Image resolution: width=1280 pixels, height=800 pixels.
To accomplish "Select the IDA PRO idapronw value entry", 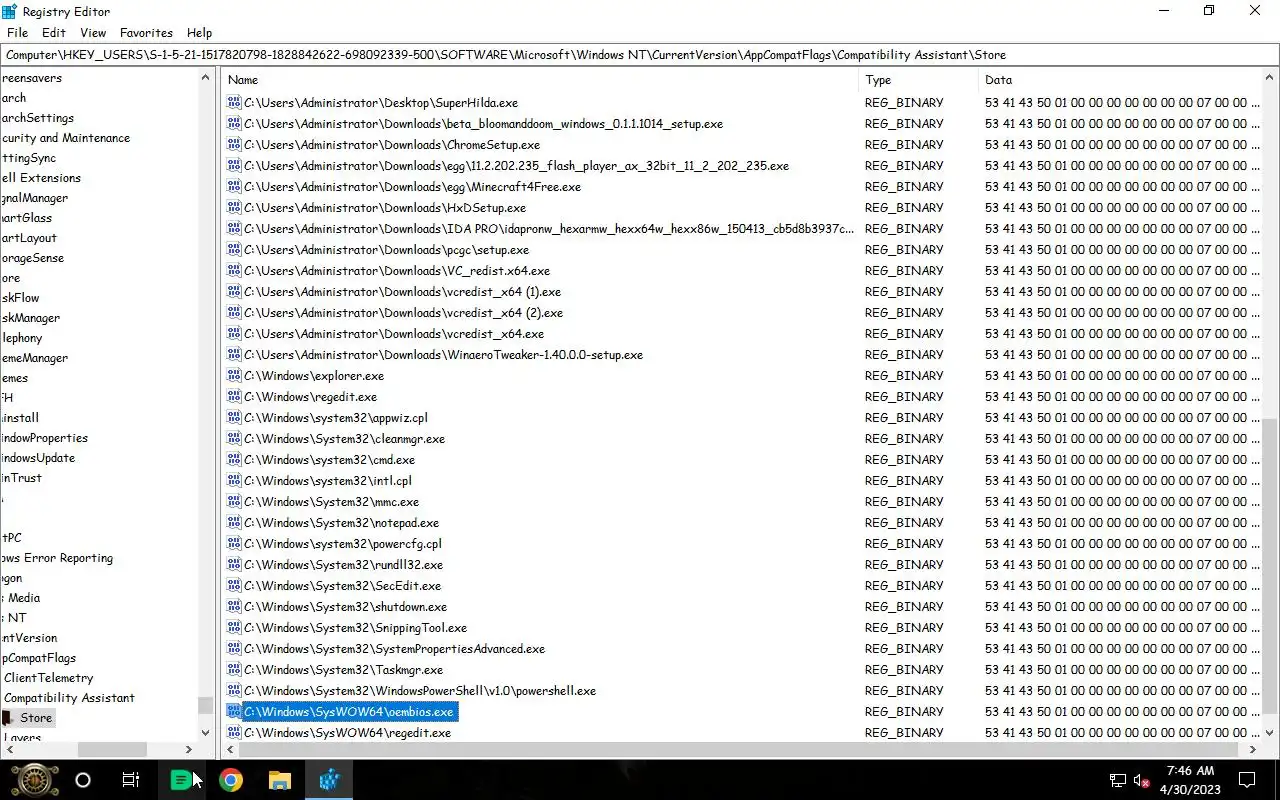I will [549, 229].
